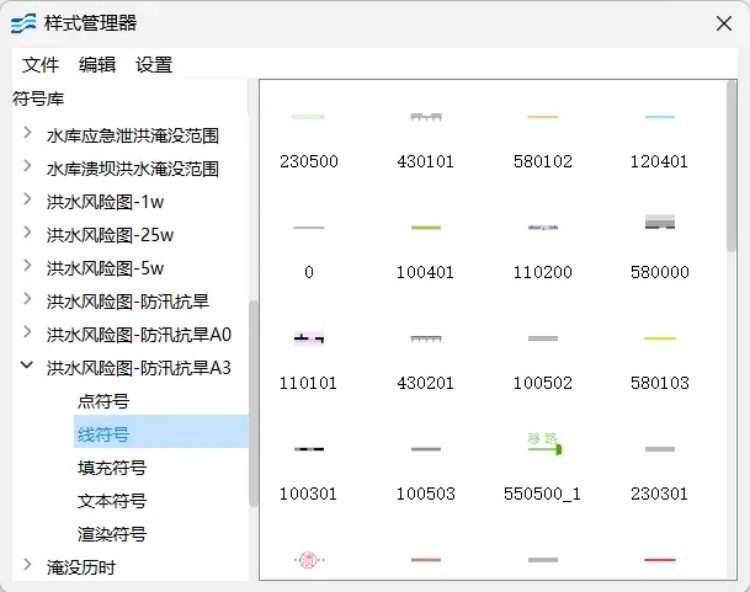Select the 430101 line symbol

[x=425, y=118]
